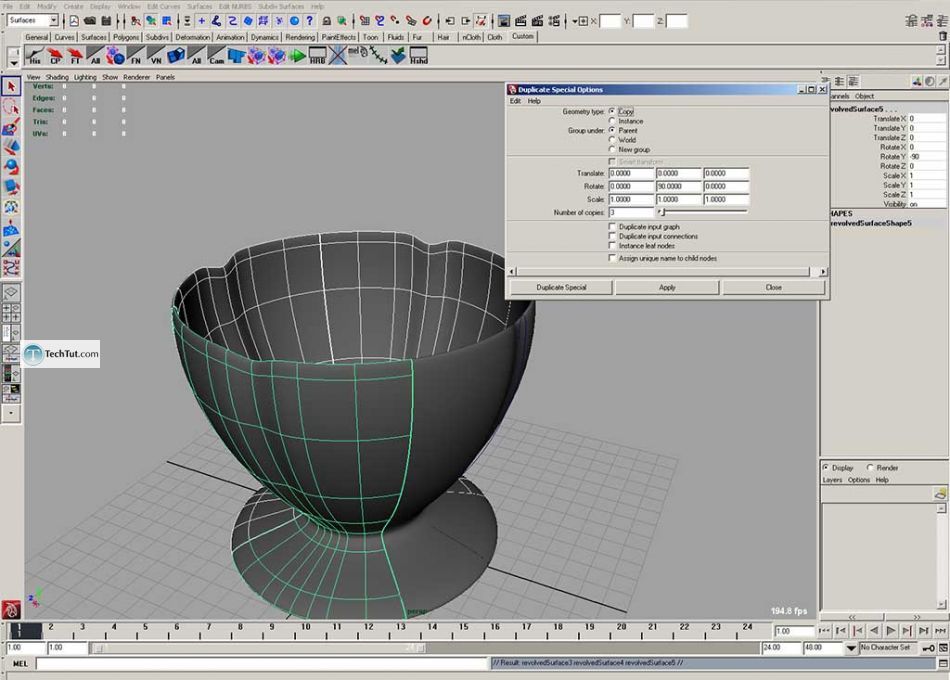Group under New group option
The height and width of the screenshot is (680, 950).
click(x=612, y=149)
